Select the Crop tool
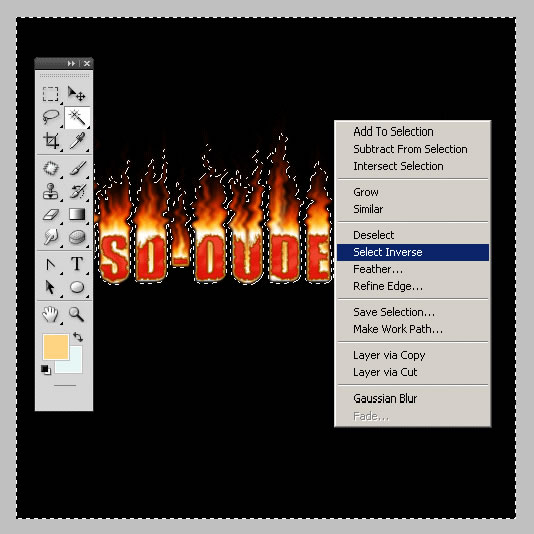Screen dimensions: 534x534 [x=51, y=140]
